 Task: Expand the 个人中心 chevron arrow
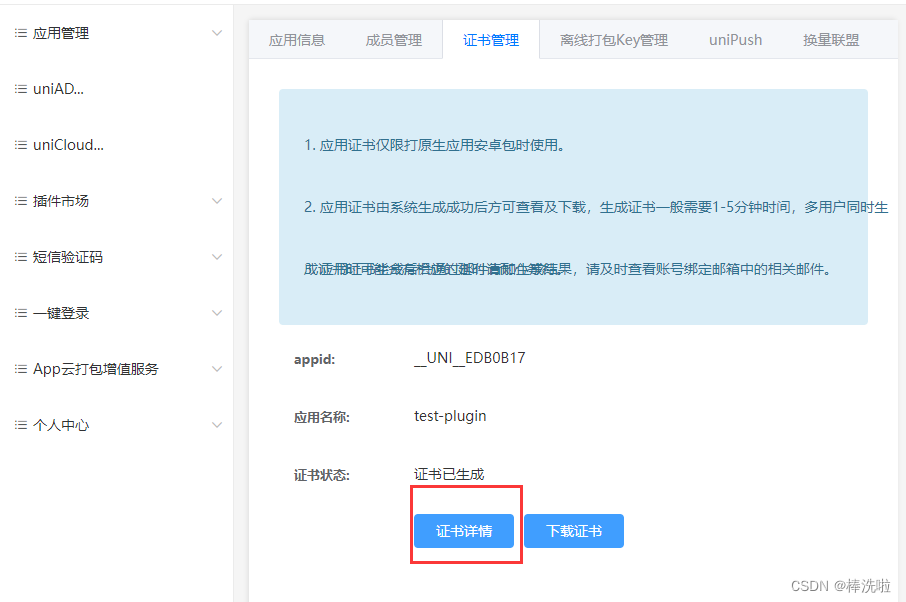[217, 425]
